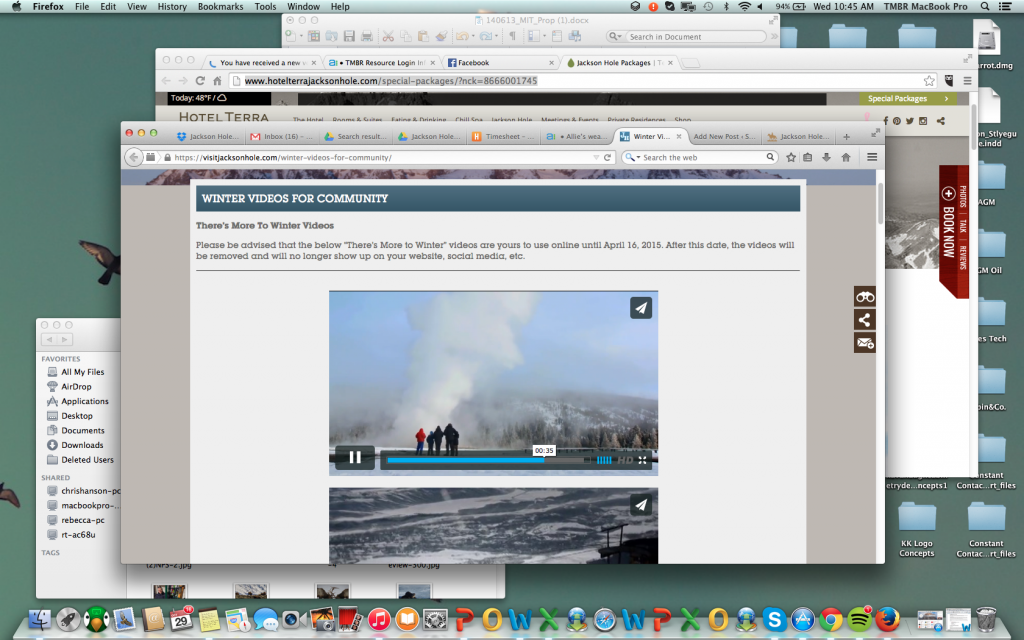Click the Firefox URL address field
This screenshot has width=1024, height=640.
(x=379, y=157)
